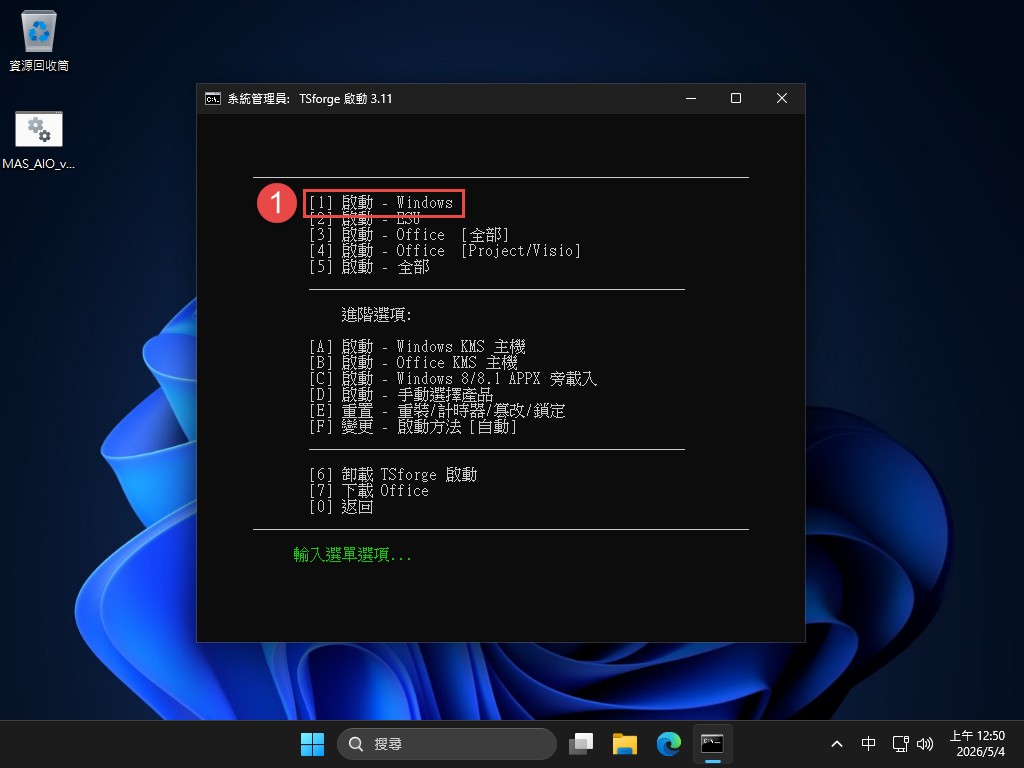
Task: Click the line "[F] 變更 - 啟動方法 [自動]"
Action: [413, 426]
